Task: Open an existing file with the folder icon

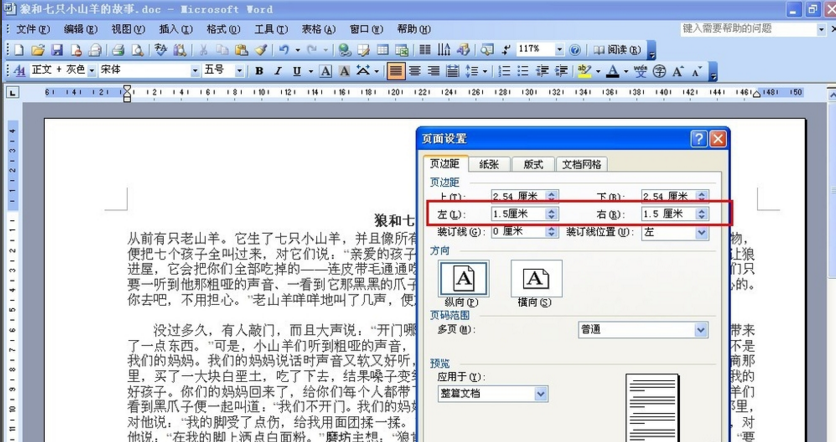Action: 37,50
